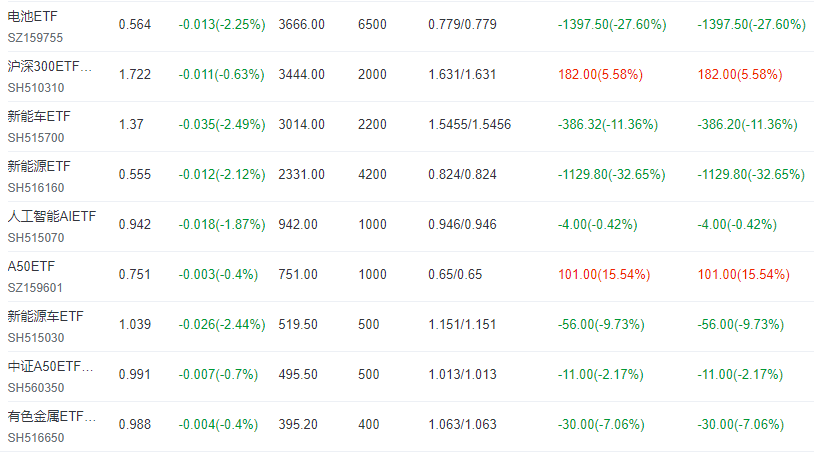Select the SH515070 code text
Viewport: 814px width, 452px height.
click(36, 237)
